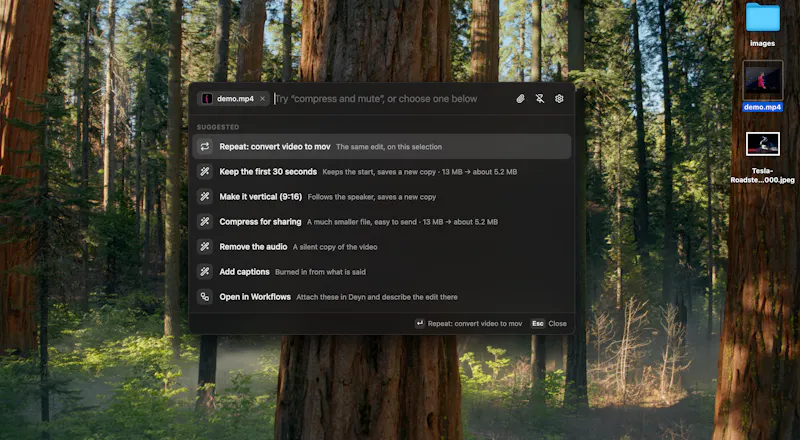Click Close in the footer
The width and height of the screenshot is (800, 440).
(x=557, y=324)
